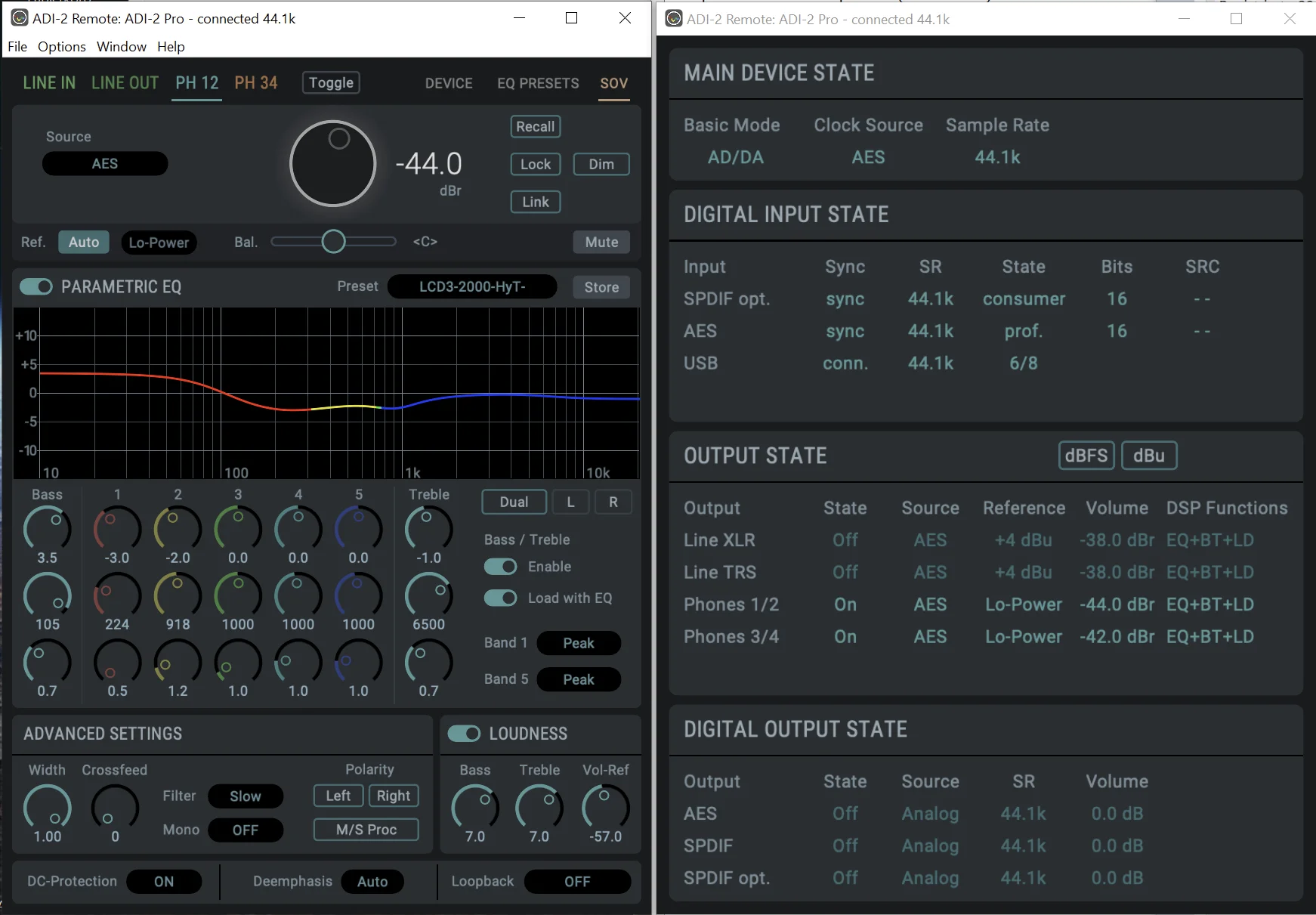Click the Treble frequency knob showing 6500
1316x915 pixels.
pyautogui.click(x=429, y=595)
